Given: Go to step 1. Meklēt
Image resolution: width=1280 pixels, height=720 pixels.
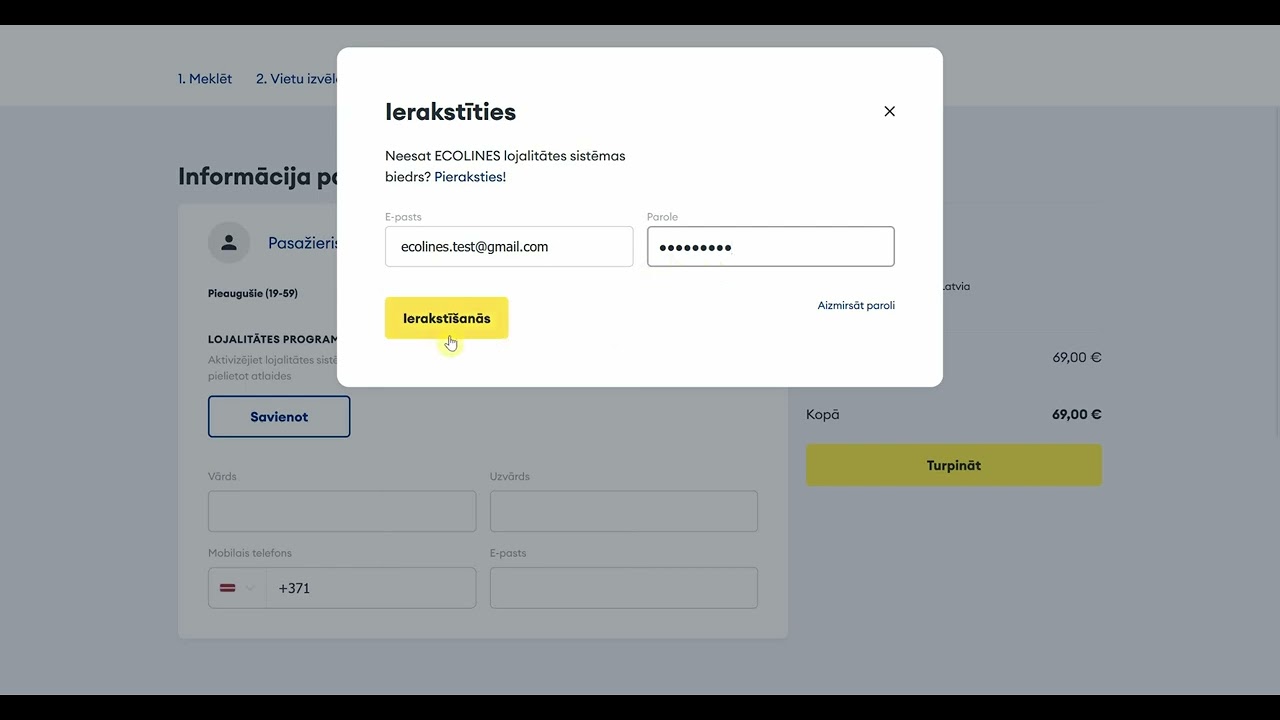Looking at the screenshot, I should pos(205,79).
